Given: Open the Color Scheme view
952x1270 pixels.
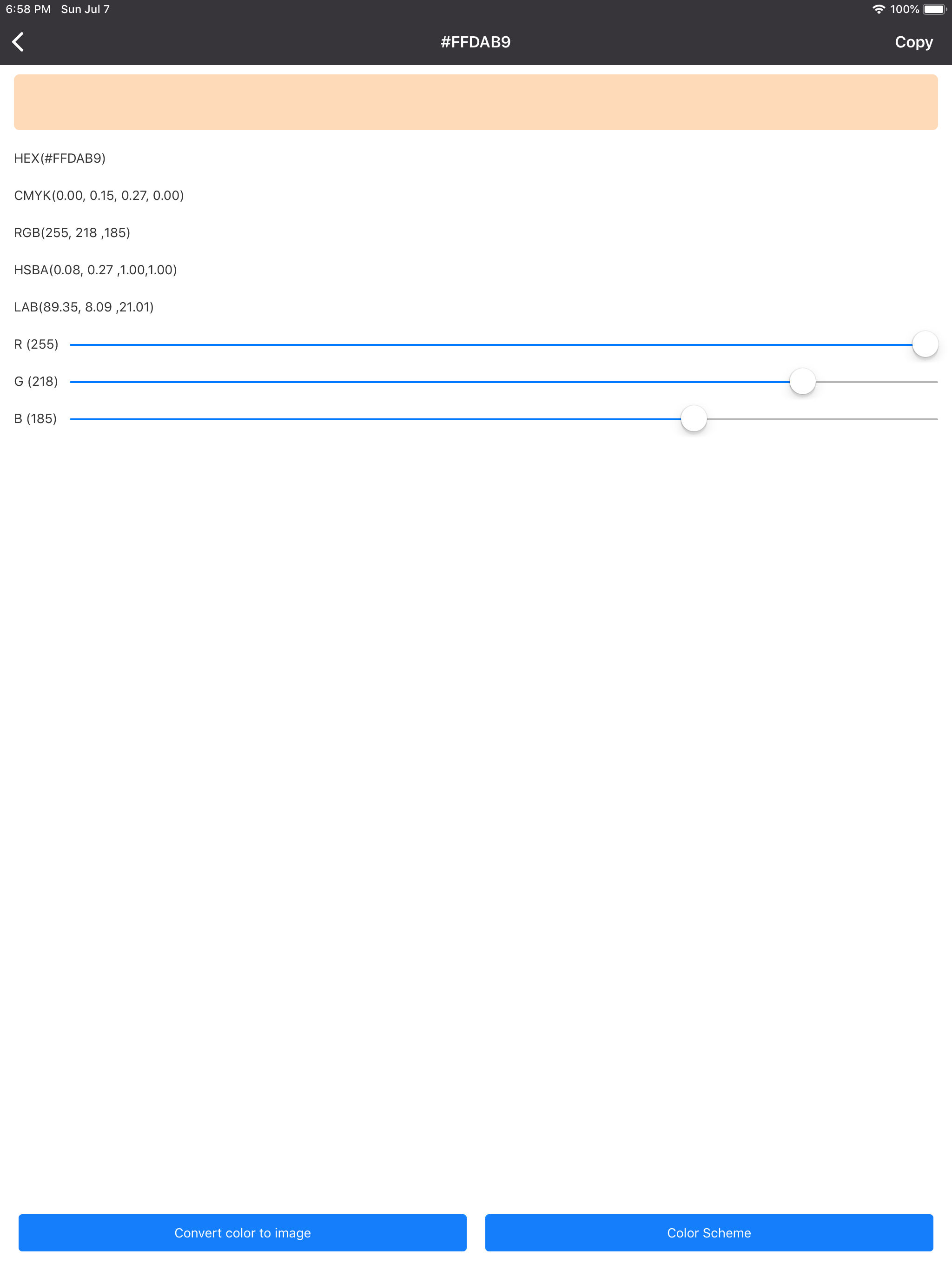Looking at the screenshot, I should [708, 1232].
